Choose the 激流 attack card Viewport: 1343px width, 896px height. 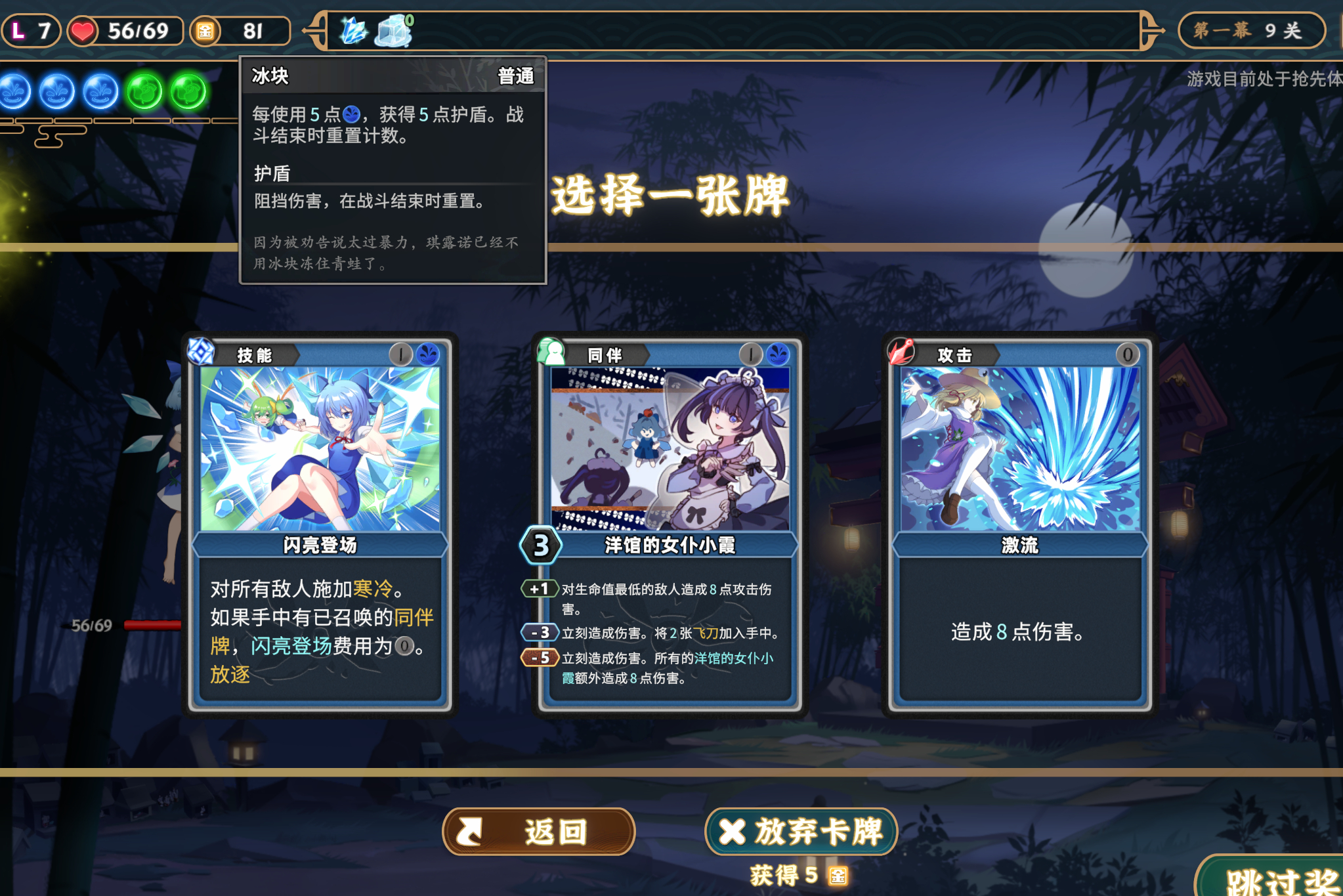[x=1019, y=524]
